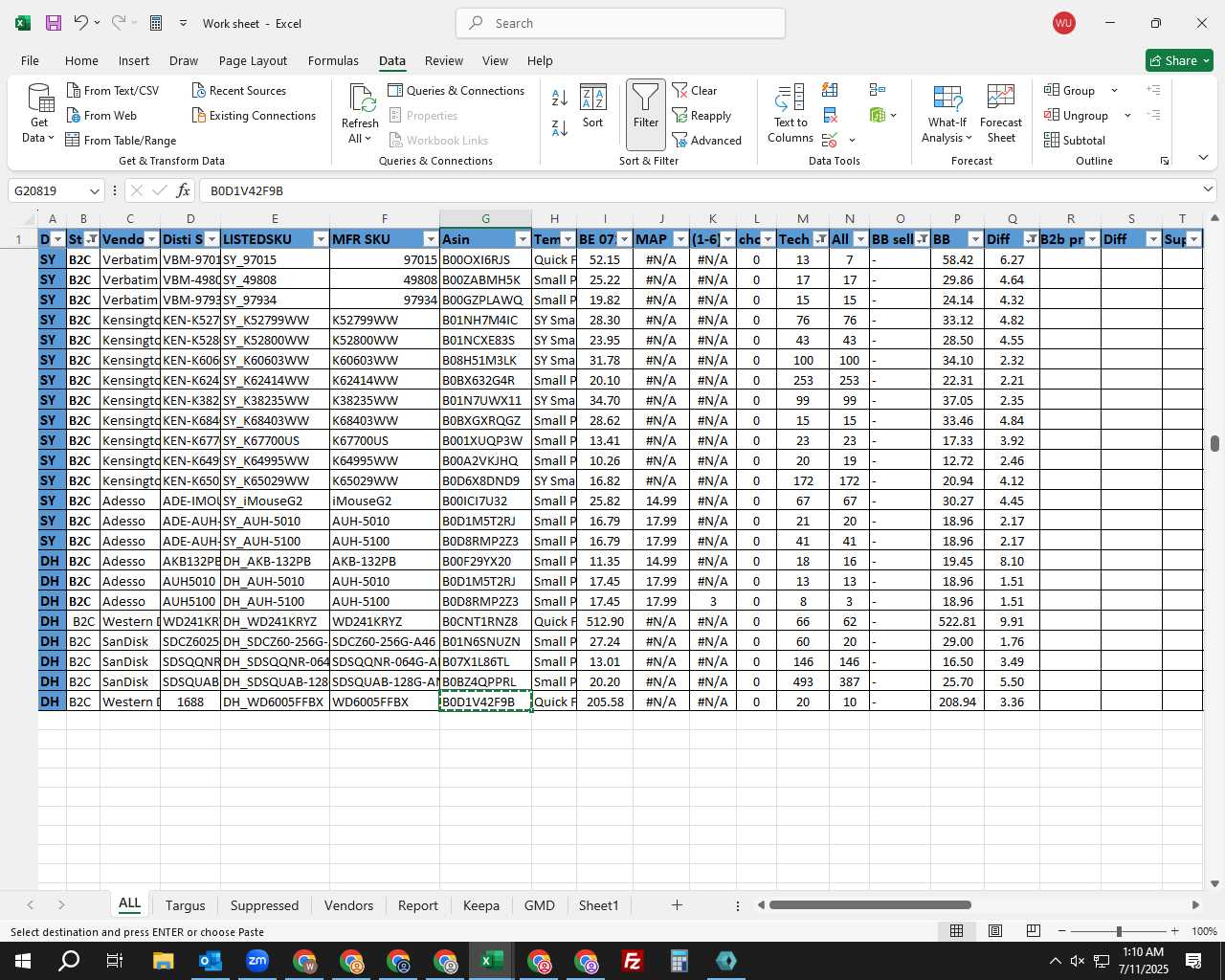Switch to the Review ribbon tab

(444, 60)
